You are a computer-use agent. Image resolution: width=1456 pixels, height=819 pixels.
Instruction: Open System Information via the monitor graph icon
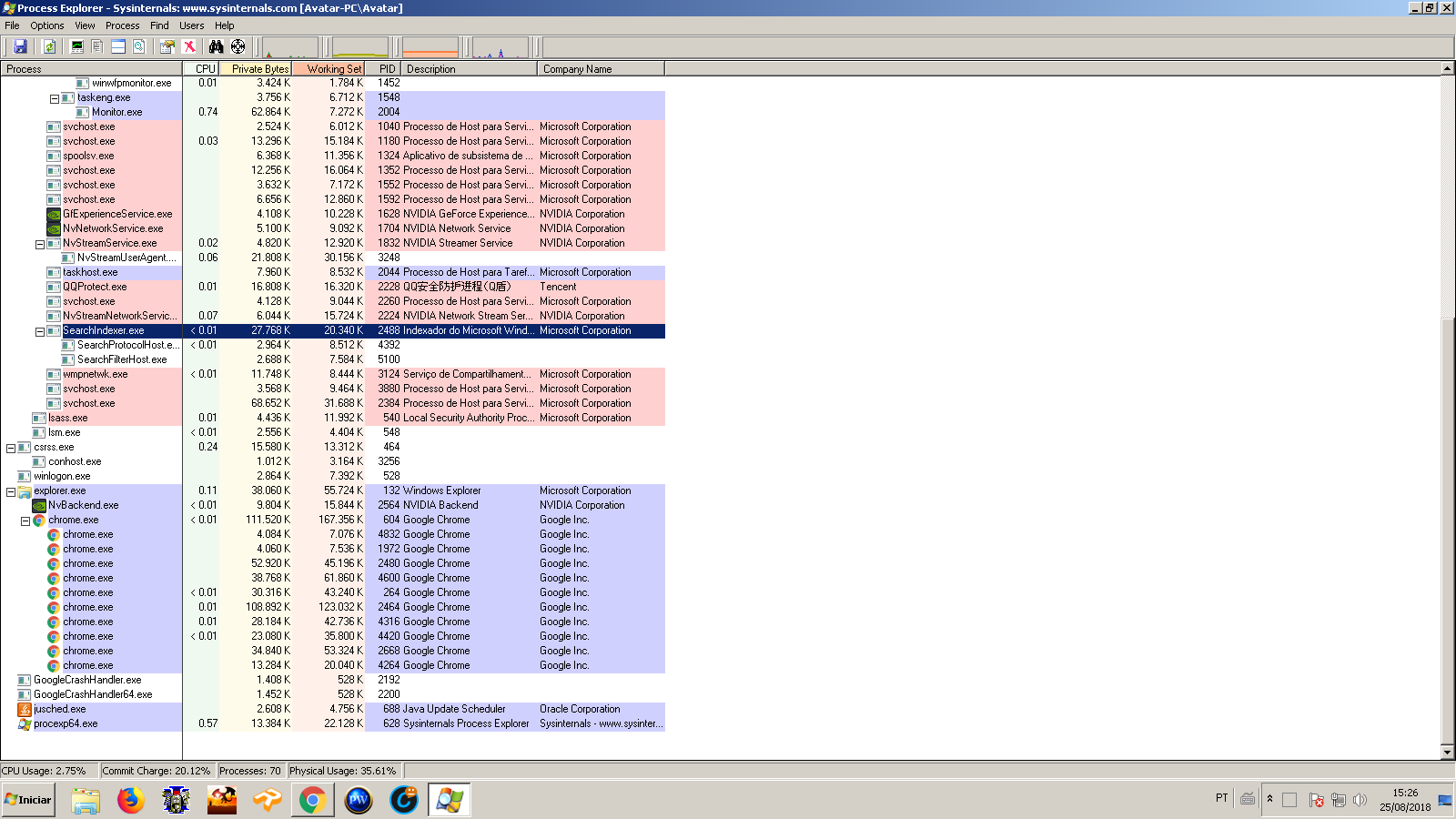77,46
